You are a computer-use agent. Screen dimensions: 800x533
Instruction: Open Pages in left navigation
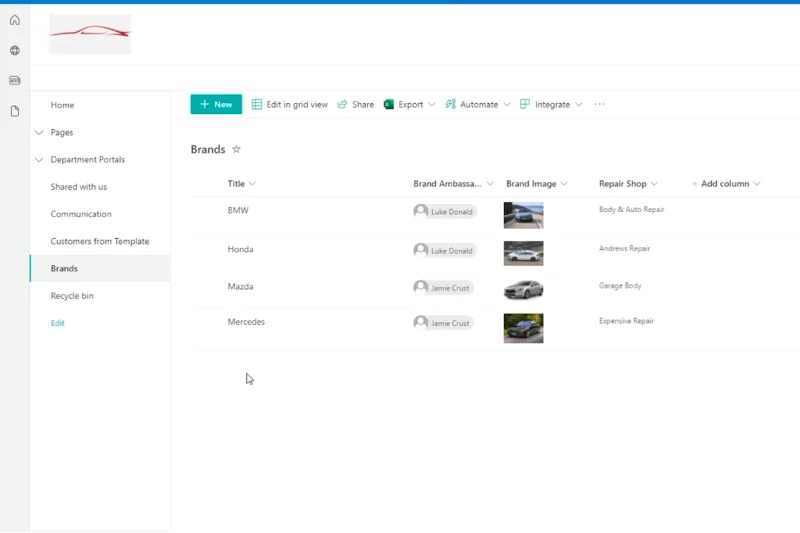62,132
